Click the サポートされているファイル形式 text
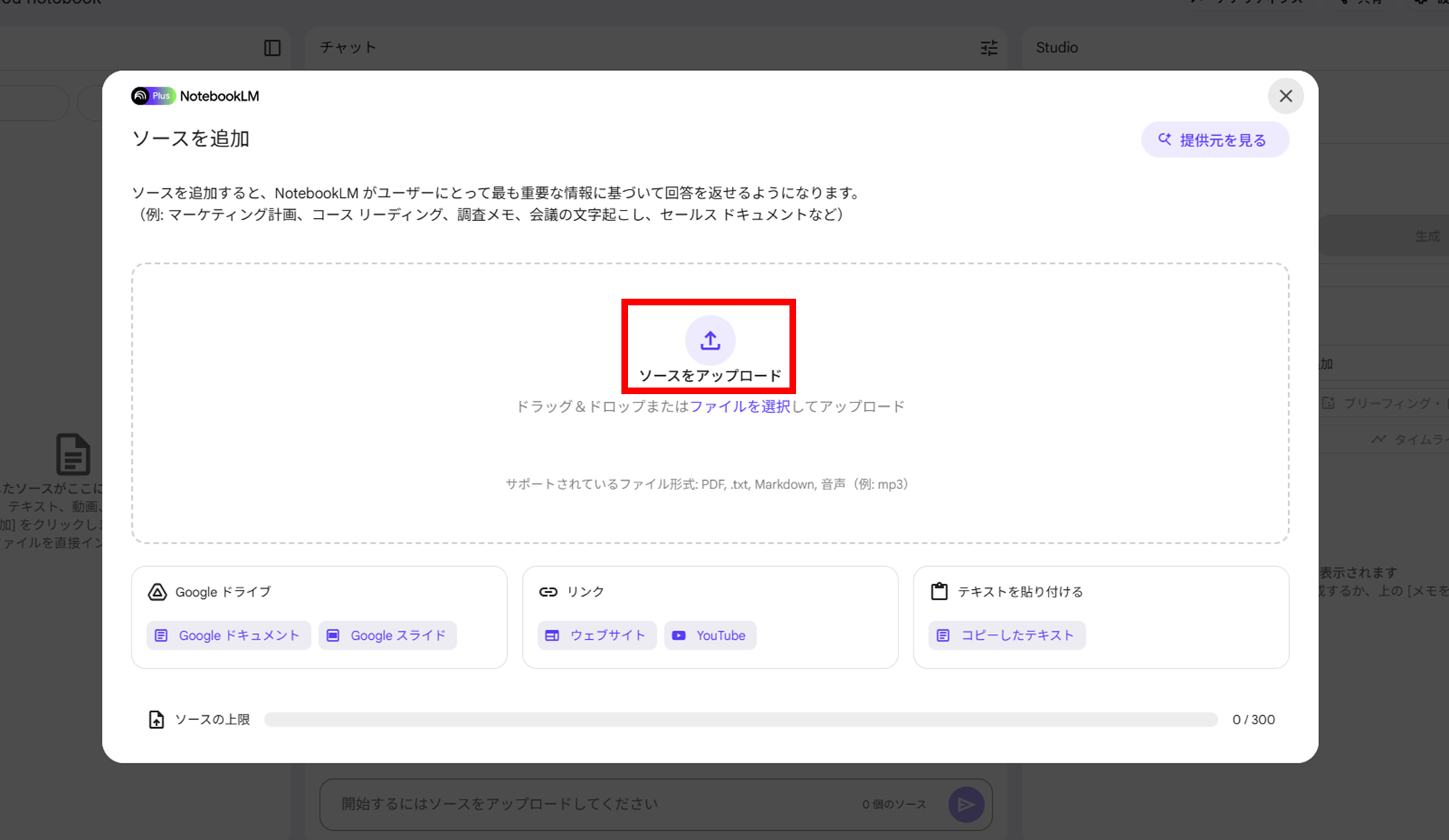 click(x=707, y=485)
